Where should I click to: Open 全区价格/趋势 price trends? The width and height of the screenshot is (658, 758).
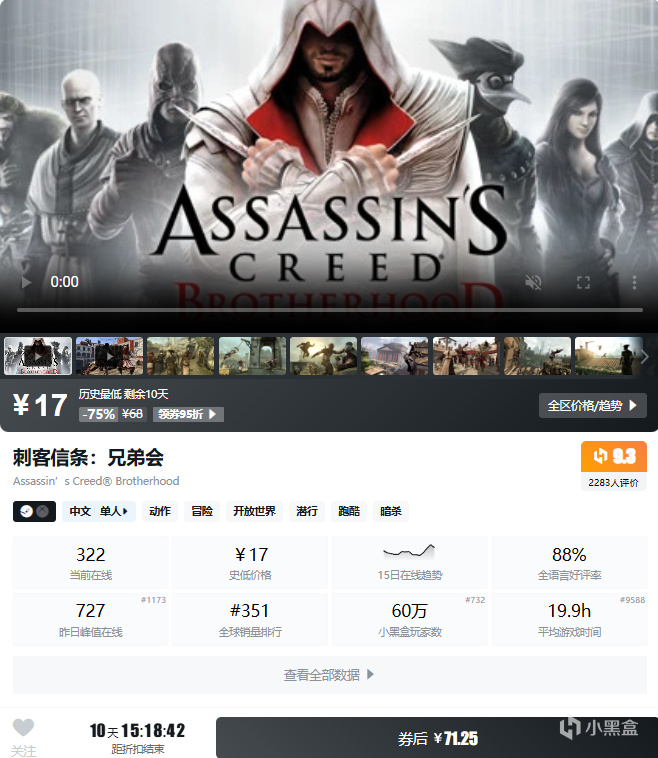[593, 406]
